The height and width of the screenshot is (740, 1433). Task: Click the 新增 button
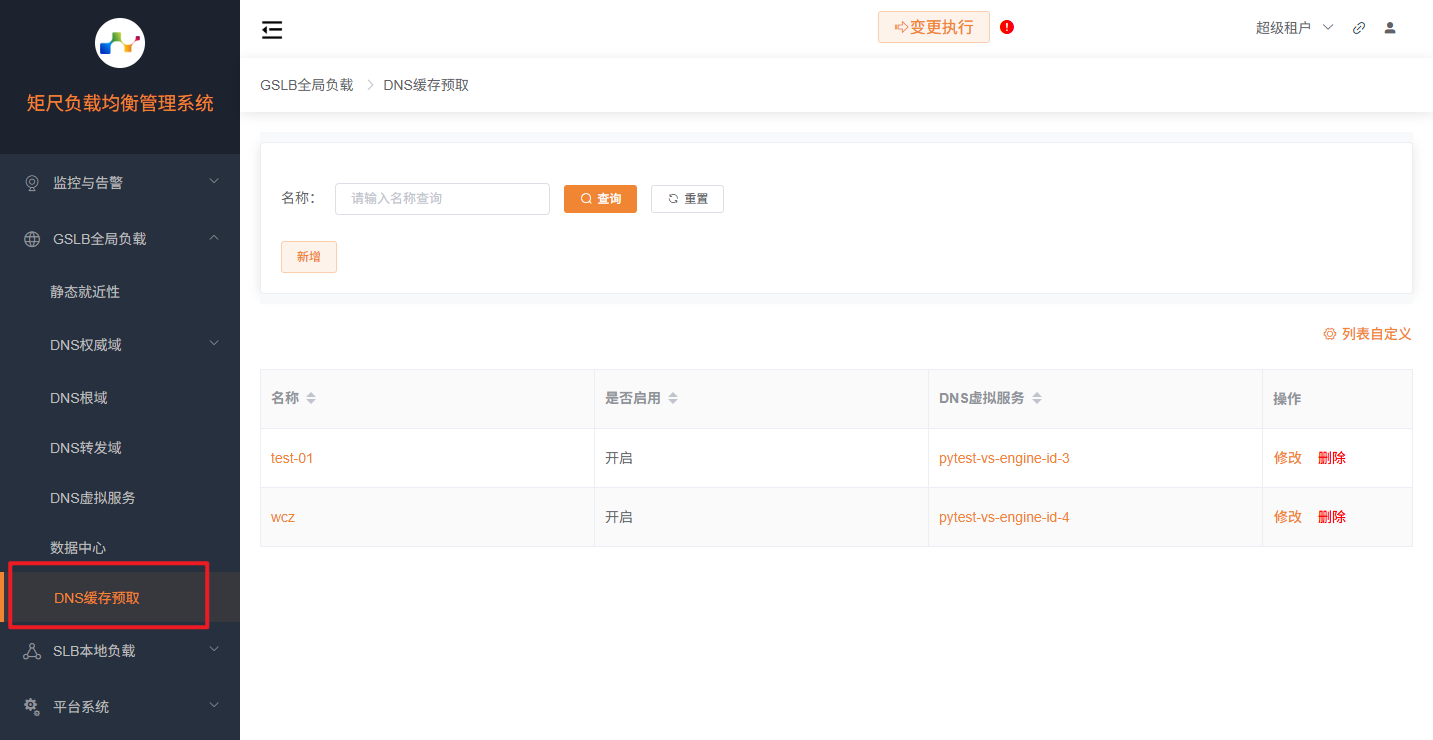pos(309,257)
